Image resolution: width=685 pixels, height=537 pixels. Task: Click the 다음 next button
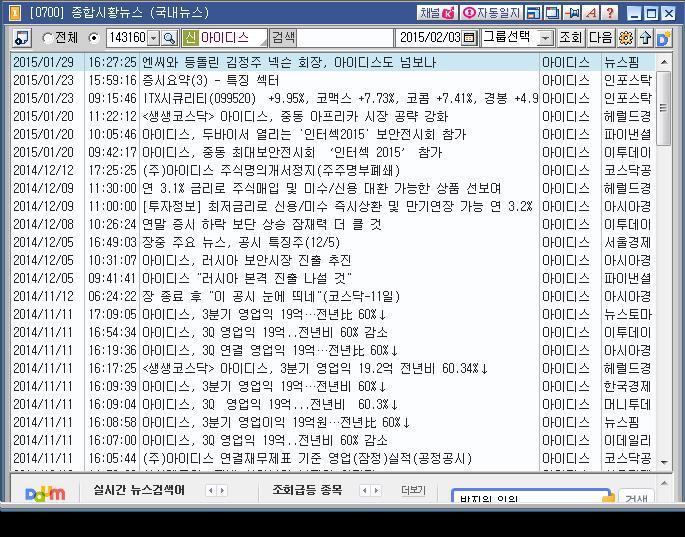(600, 38)
